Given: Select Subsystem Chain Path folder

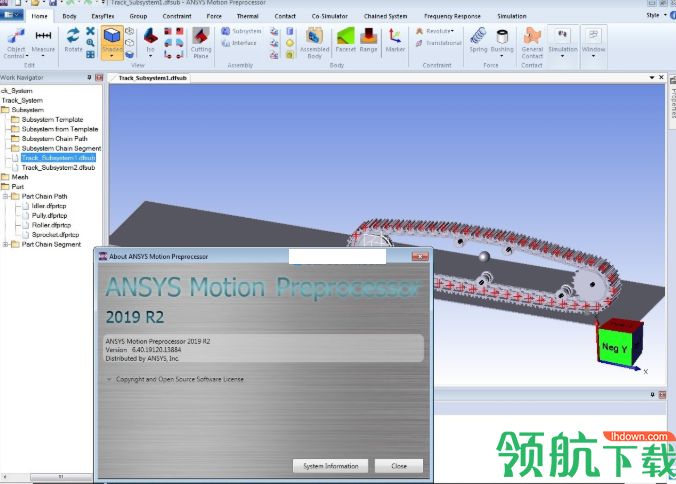Looking at the screenshot, I should 54,138.
